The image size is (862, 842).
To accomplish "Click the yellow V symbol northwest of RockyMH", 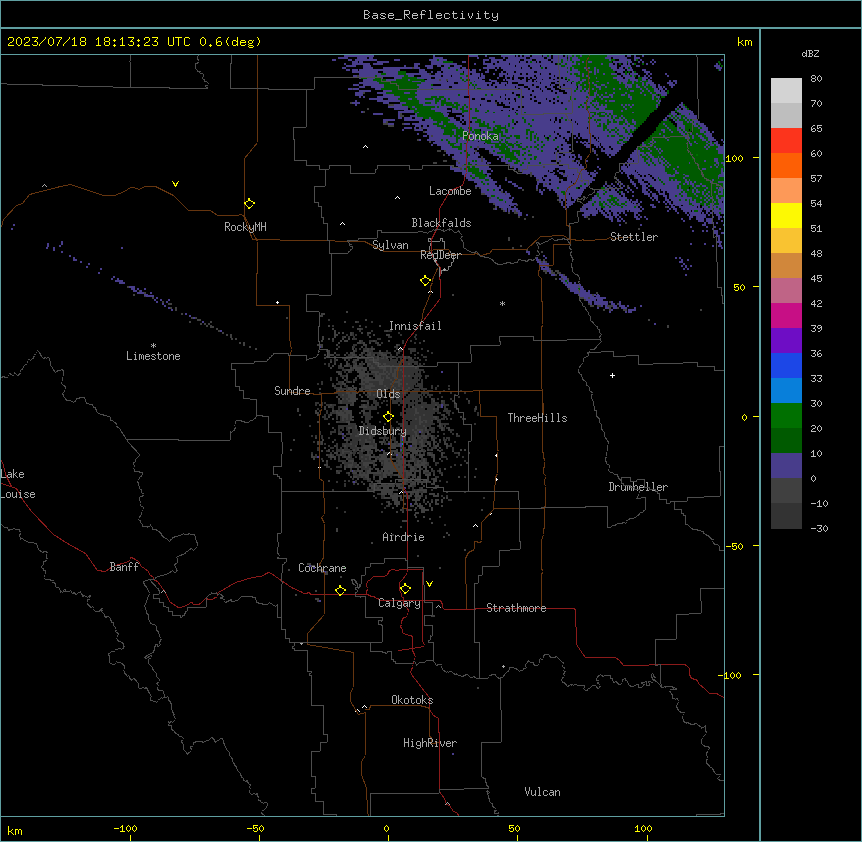I will (175, 184).
